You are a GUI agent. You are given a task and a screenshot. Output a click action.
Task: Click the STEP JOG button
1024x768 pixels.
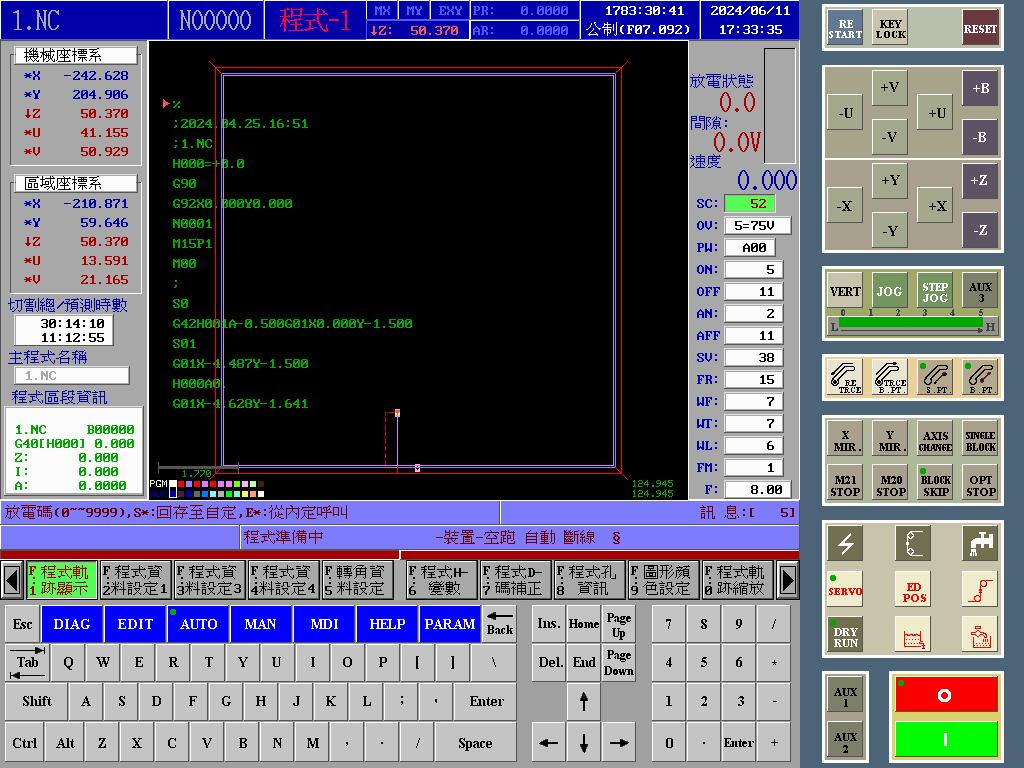click(935, 291)
